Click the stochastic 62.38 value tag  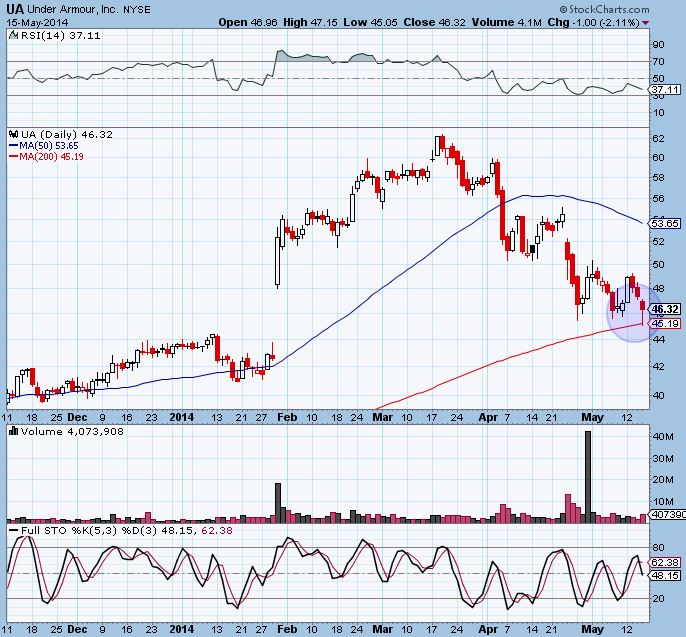coord(665,563)
